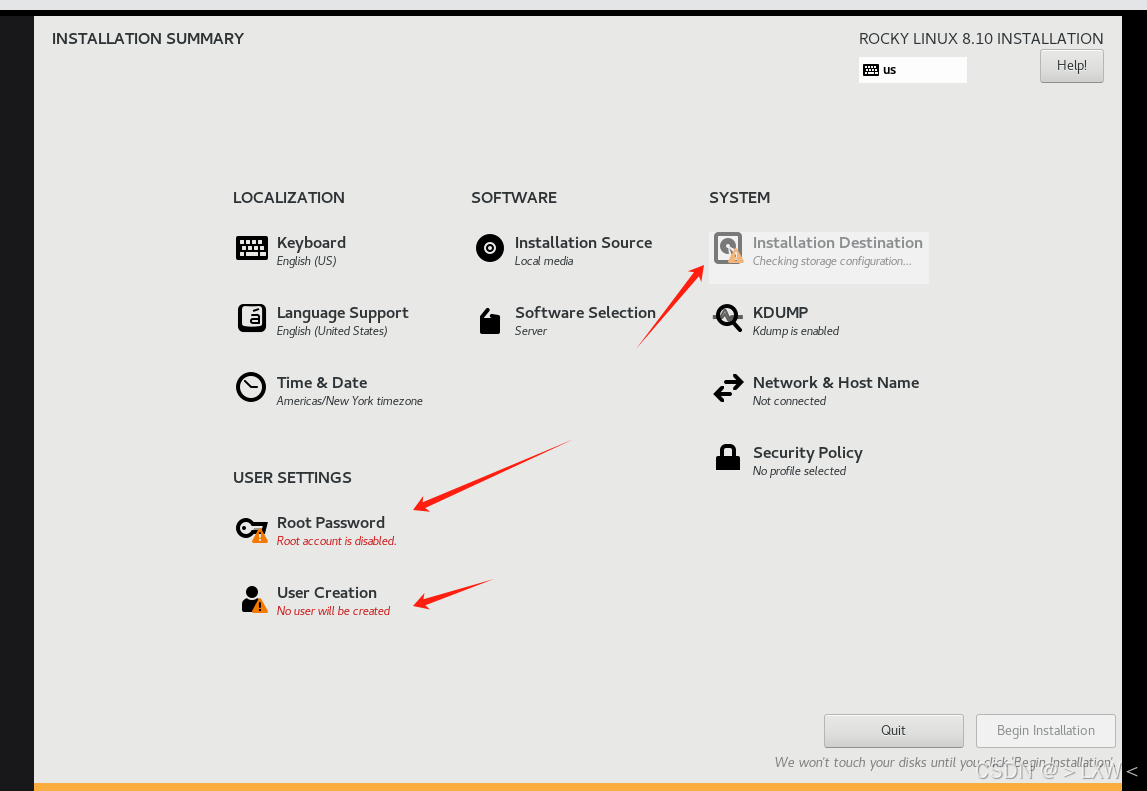
Task: Click the Begin Installation button
Action: tap(1045, 730)
